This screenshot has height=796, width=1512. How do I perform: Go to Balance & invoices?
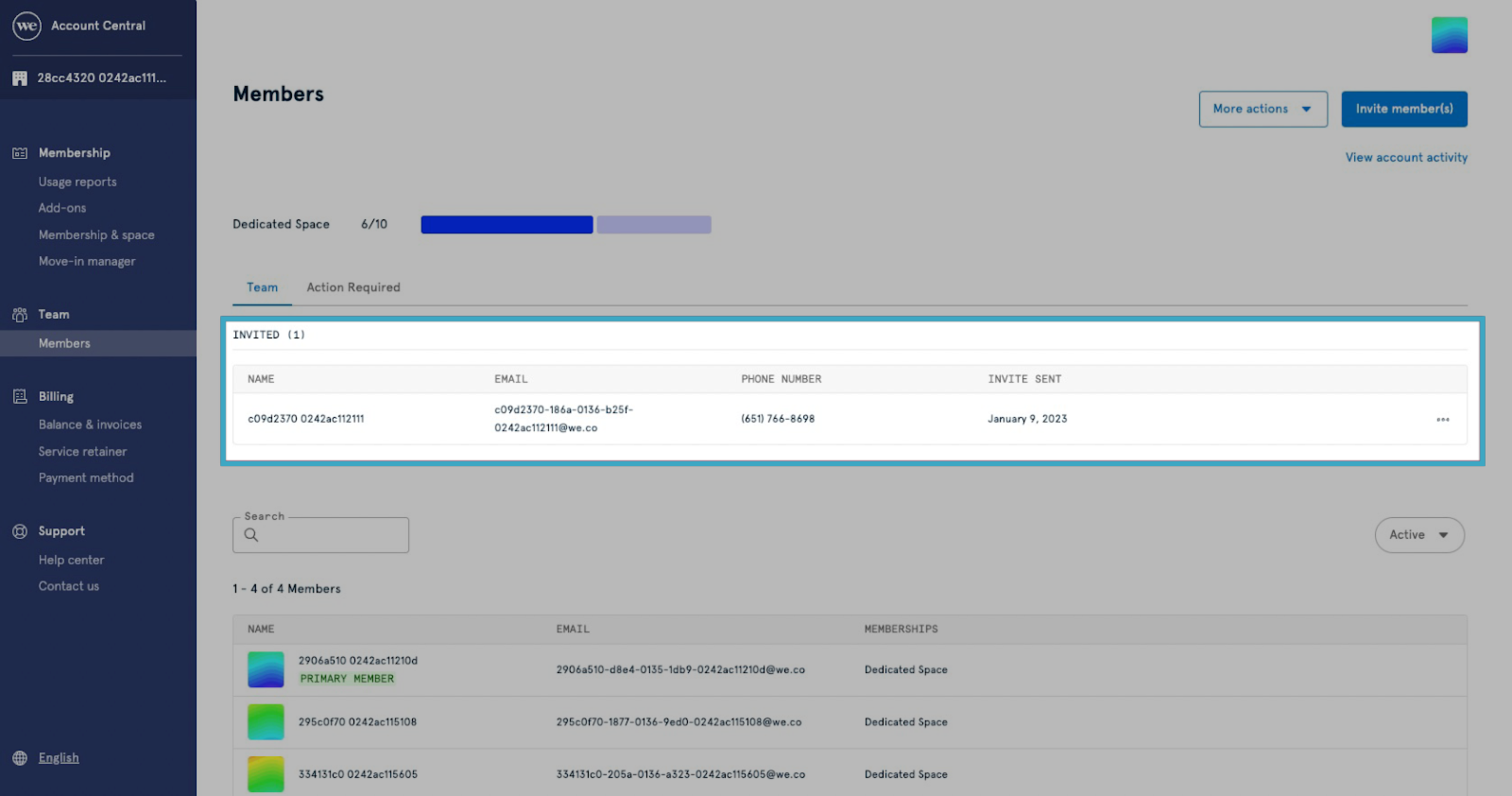(x=90, y=425)
